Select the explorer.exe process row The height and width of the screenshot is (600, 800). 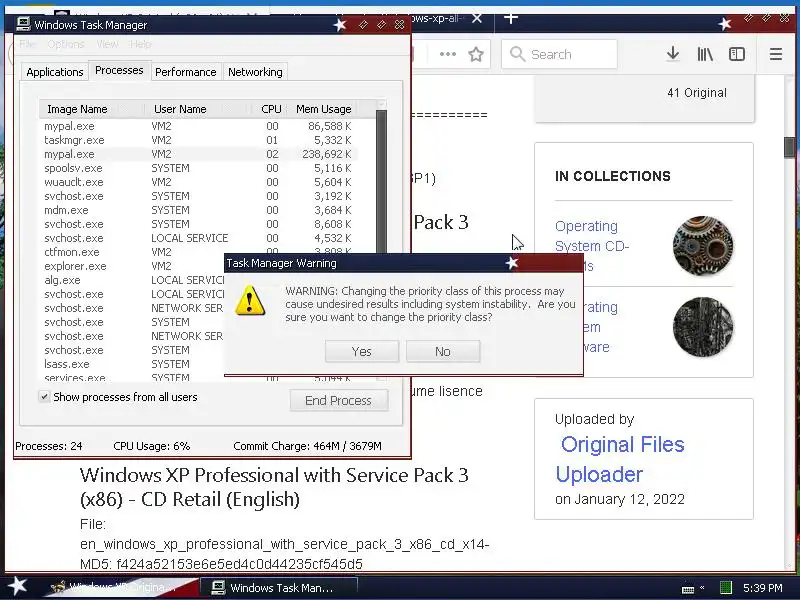133,266
